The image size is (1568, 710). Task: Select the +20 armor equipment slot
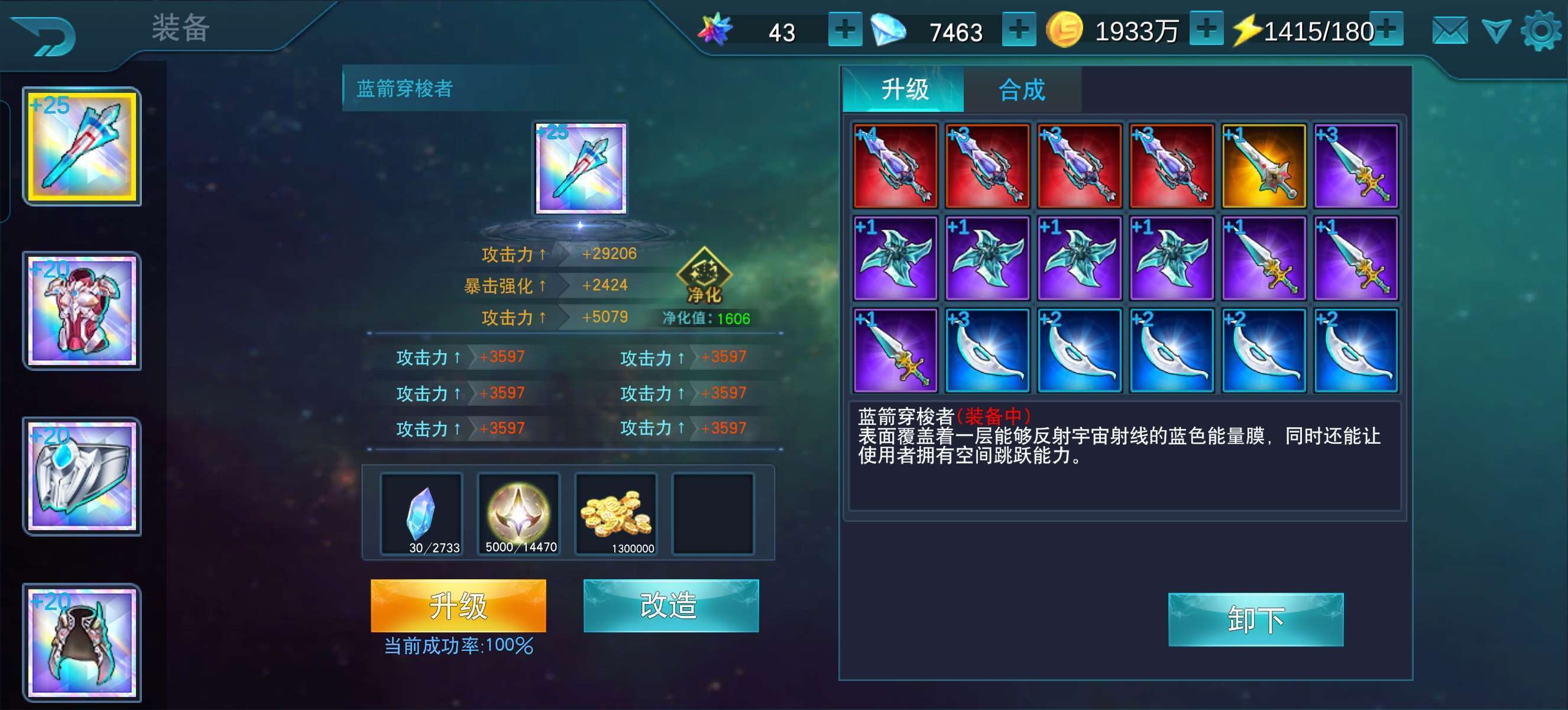[x=82, y=311]
